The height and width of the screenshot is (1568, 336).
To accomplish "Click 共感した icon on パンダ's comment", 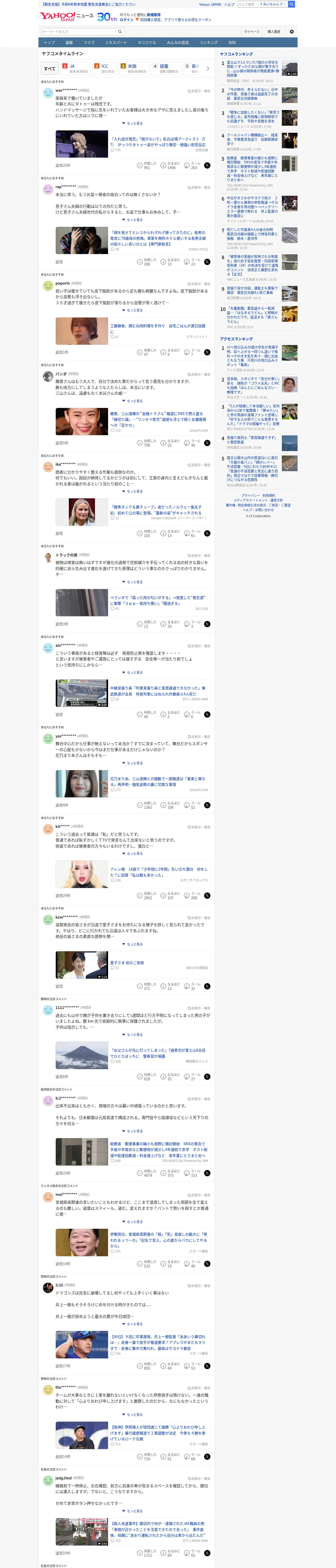I will (x=140, y=443).
